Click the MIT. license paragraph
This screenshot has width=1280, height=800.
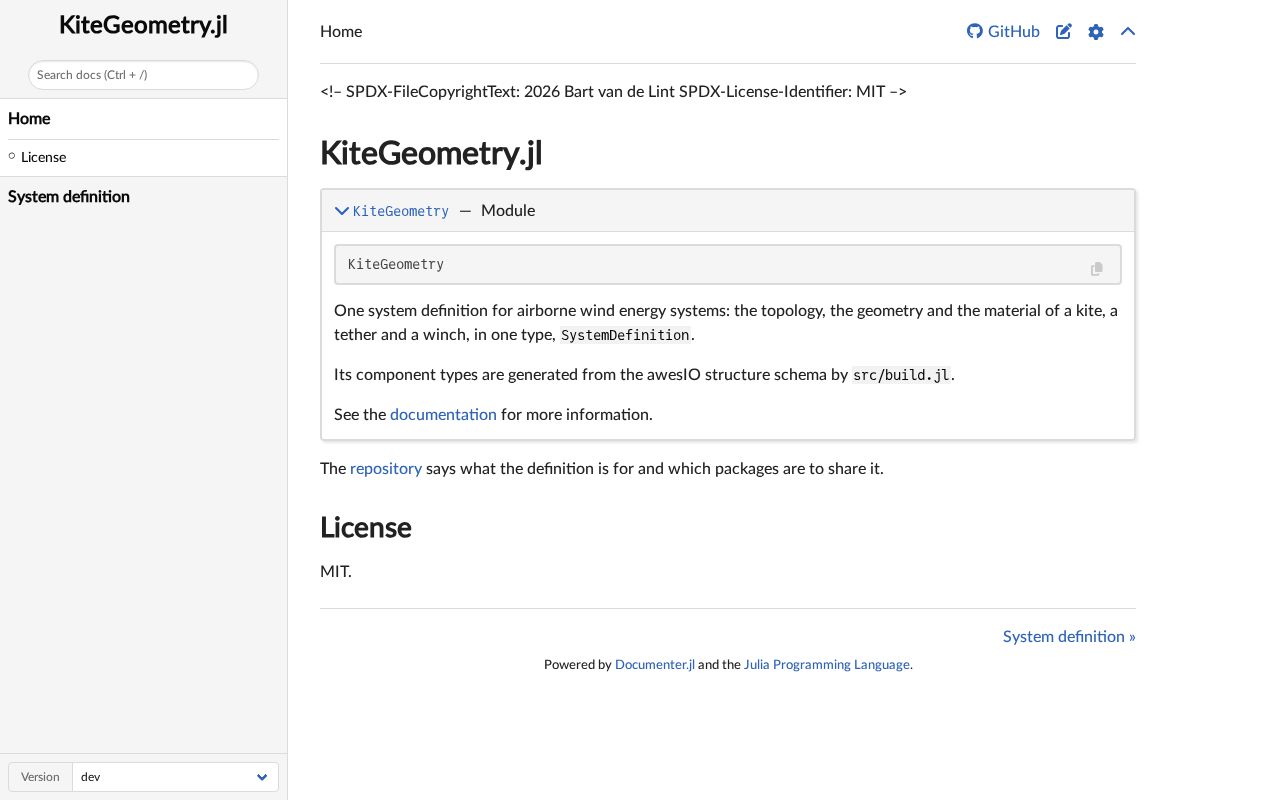coord(336,571)
